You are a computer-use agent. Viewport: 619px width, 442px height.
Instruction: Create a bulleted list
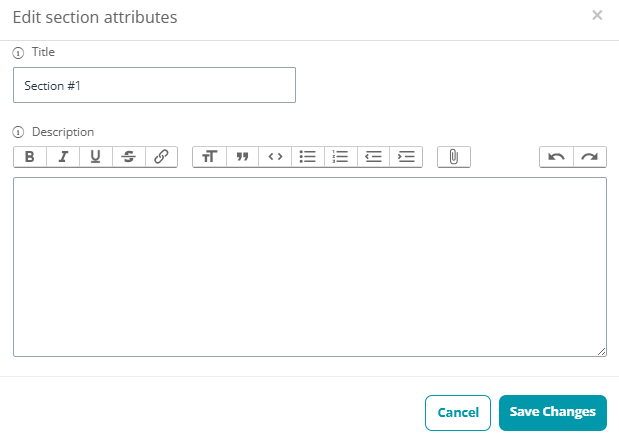[308, 157]
